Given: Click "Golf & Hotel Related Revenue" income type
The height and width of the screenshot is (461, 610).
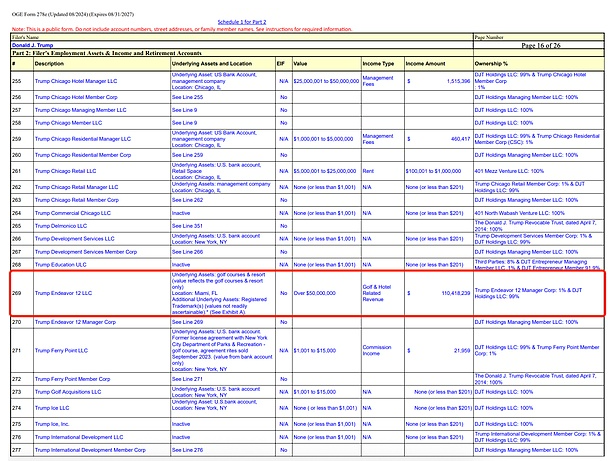Looking at the screenshot, I should tap(377, 293).
